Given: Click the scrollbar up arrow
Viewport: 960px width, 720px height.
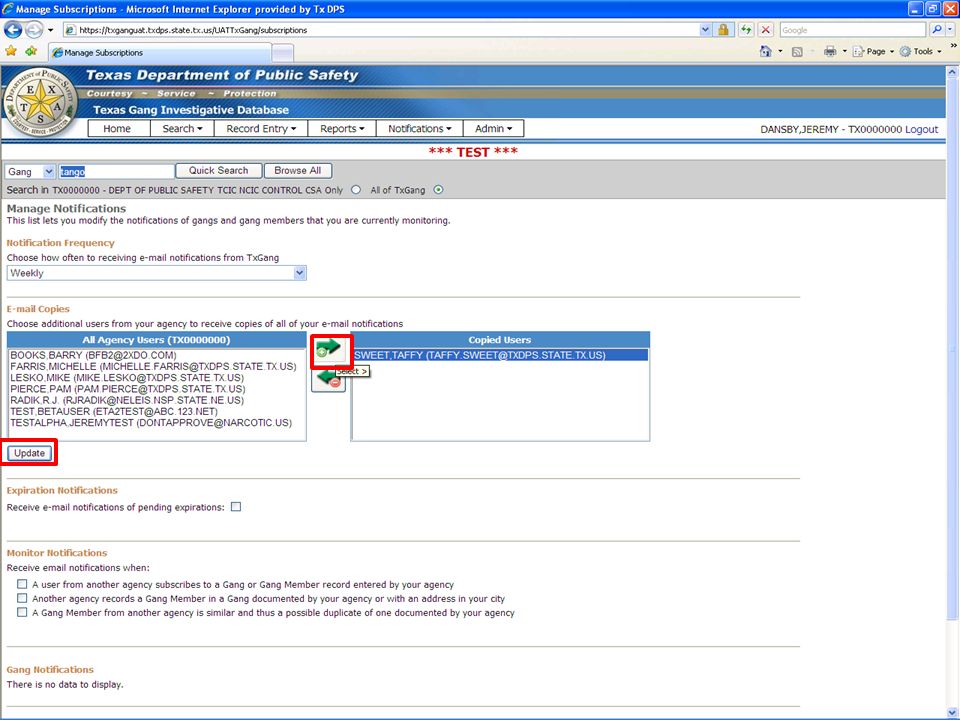Looking at the screenshot, I should coord(952,72).
